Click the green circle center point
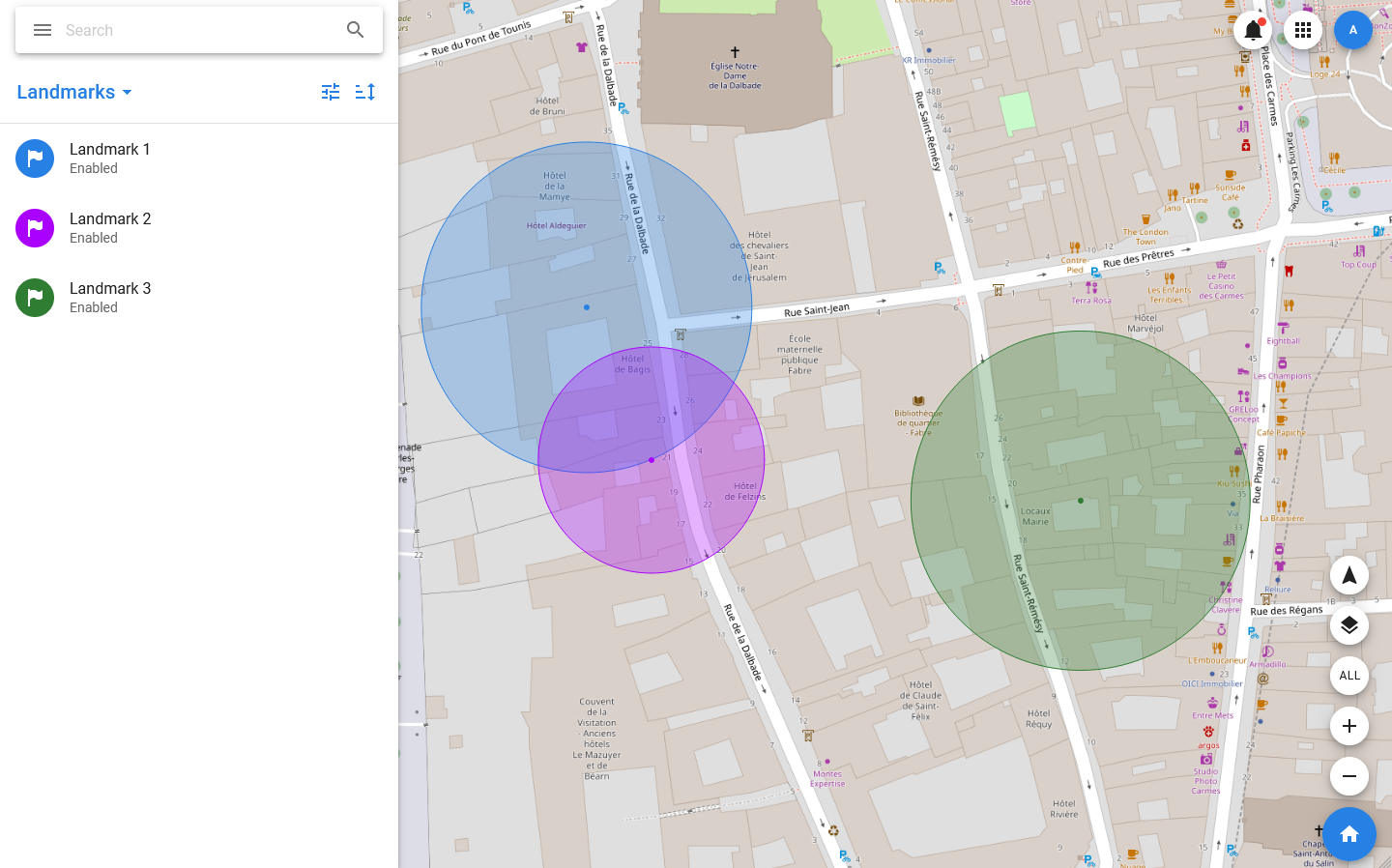The height and width of the screenshot is (868, 1392). click(1081, 501)
